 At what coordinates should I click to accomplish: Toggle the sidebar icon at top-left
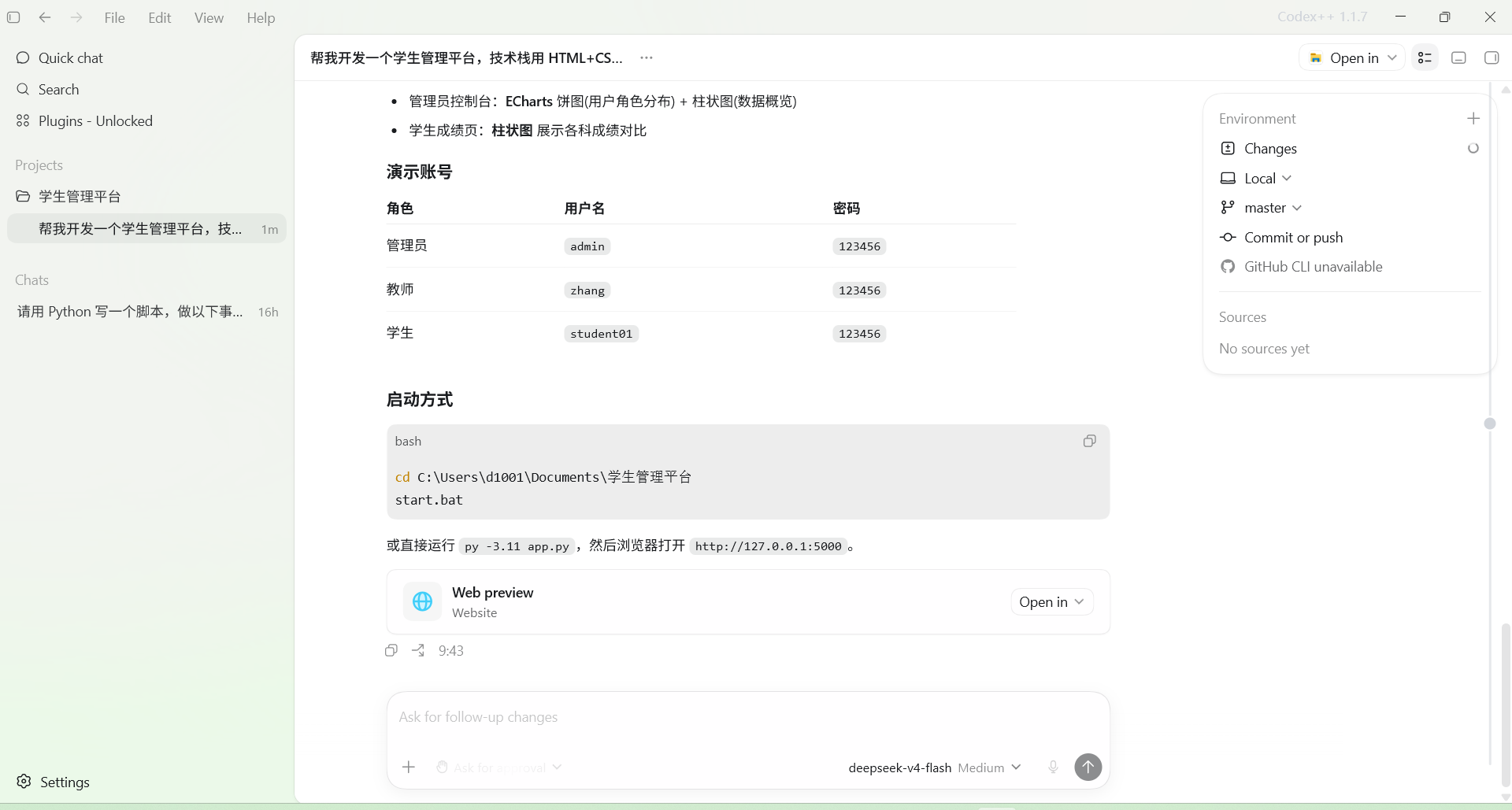tap(13, 17)
